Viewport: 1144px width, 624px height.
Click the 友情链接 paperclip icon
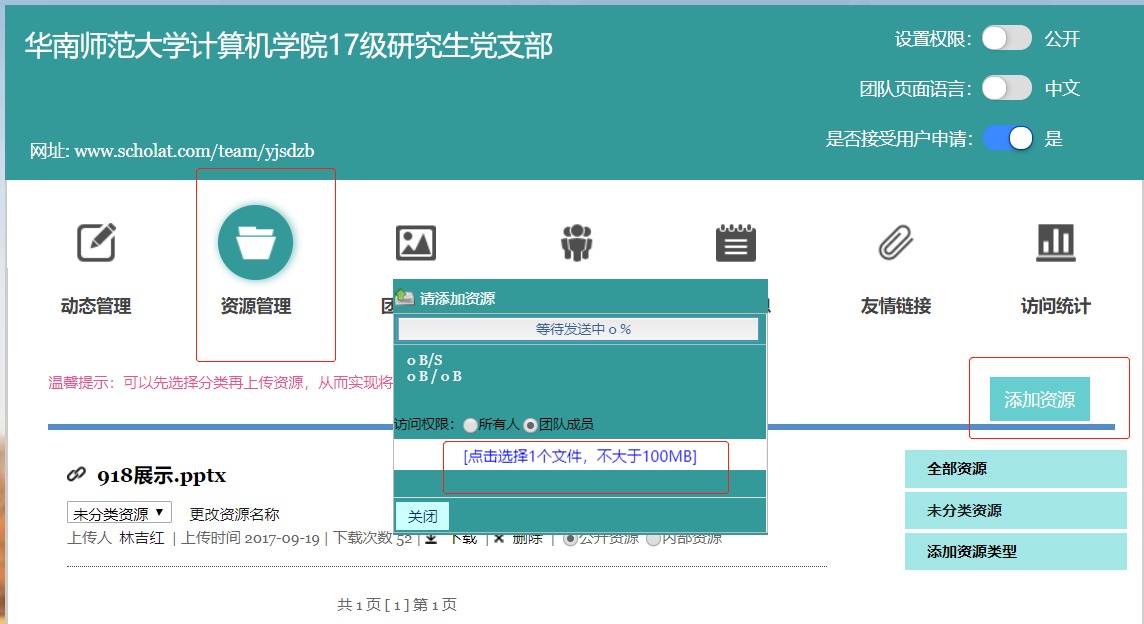(896, 242)
